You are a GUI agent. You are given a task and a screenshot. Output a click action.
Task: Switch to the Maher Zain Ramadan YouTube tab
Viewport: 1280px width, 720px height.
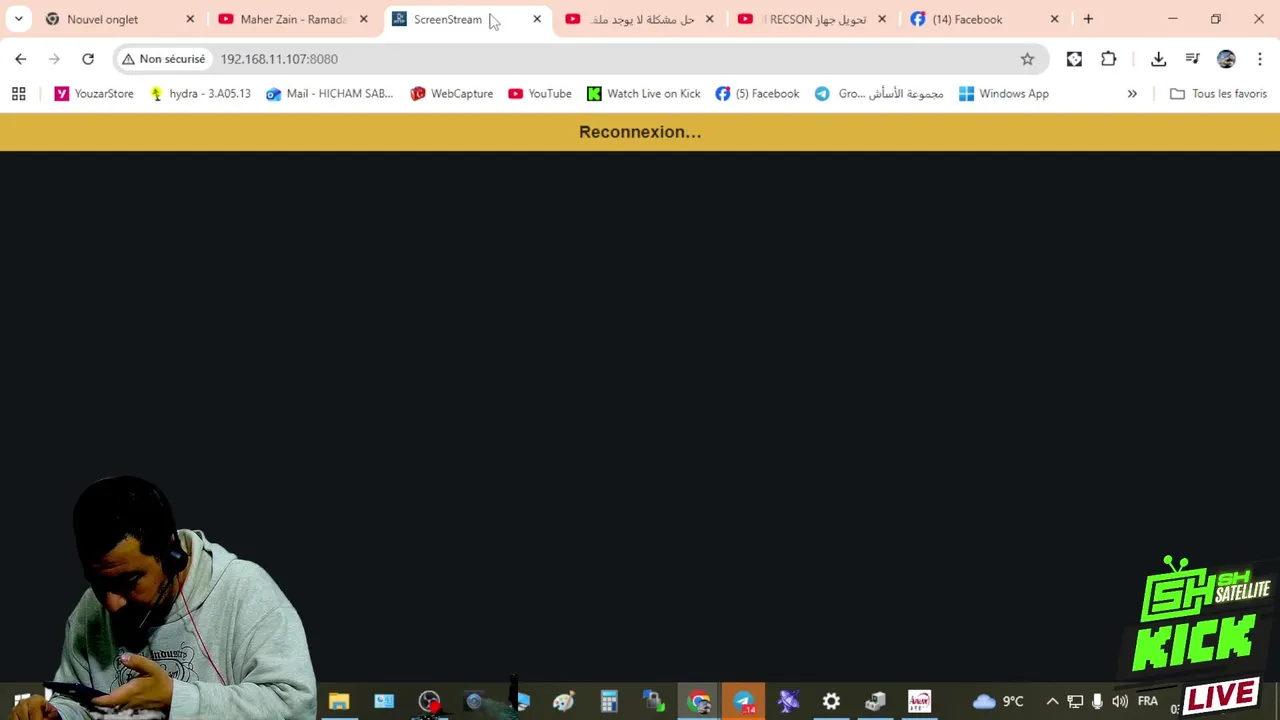[293, 19]
